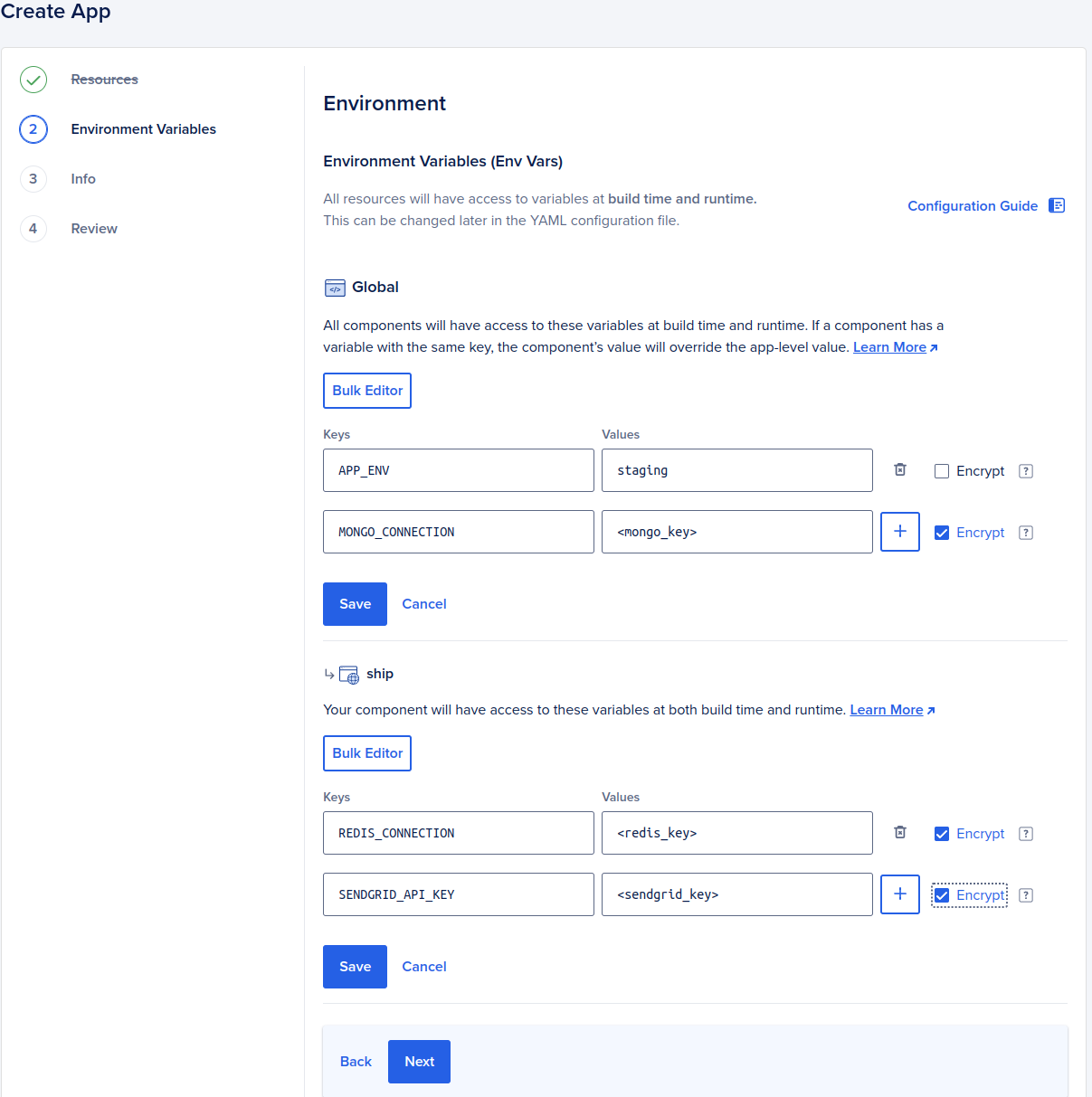Click plus icon to add another ship variable
The width and height of the screenshot is (1092, 1097).
[899, 894]
